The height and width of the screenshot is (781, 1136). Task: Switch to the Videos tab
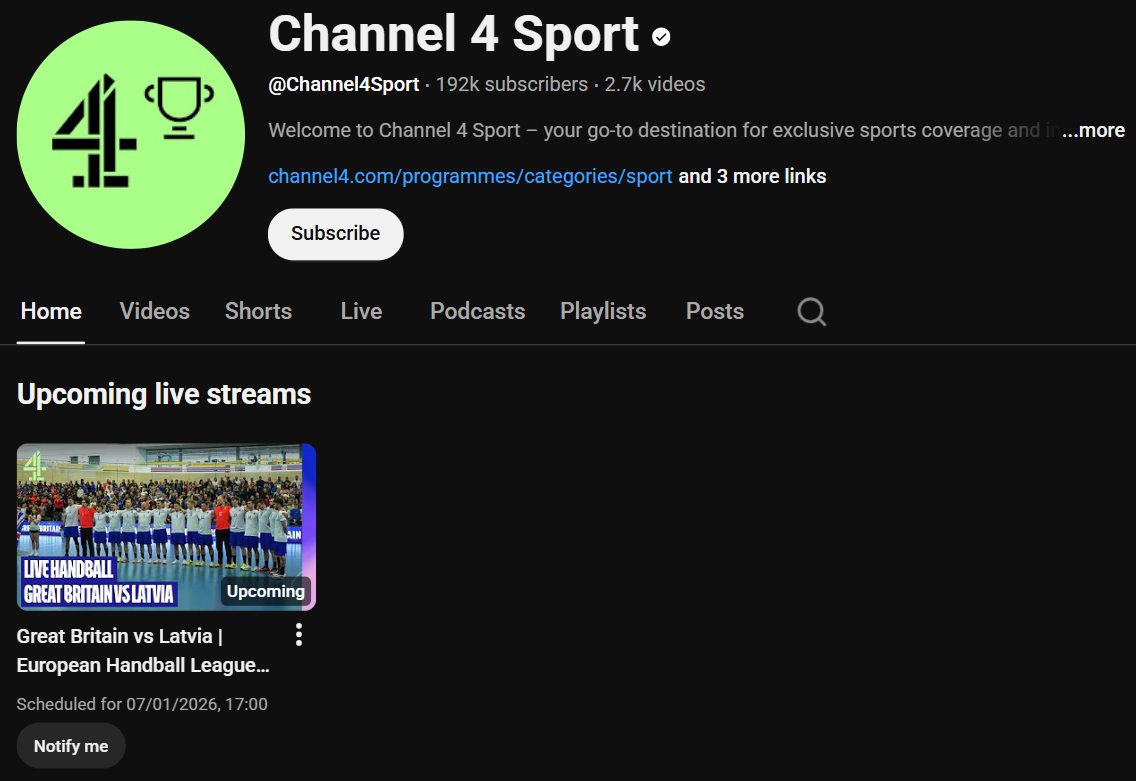click(x=154, y=312)
